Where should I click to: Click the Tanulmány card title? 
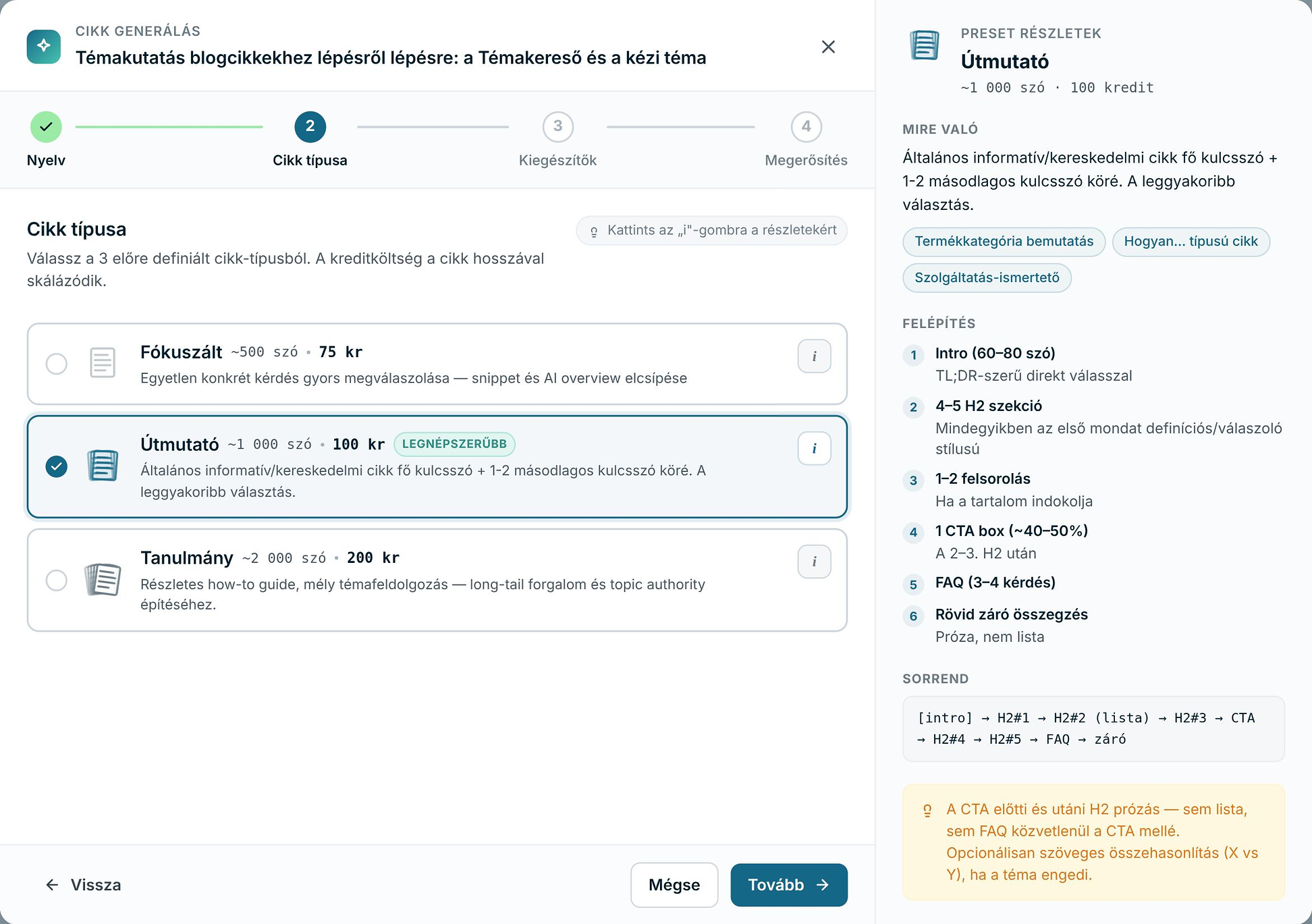pos(186,558)
